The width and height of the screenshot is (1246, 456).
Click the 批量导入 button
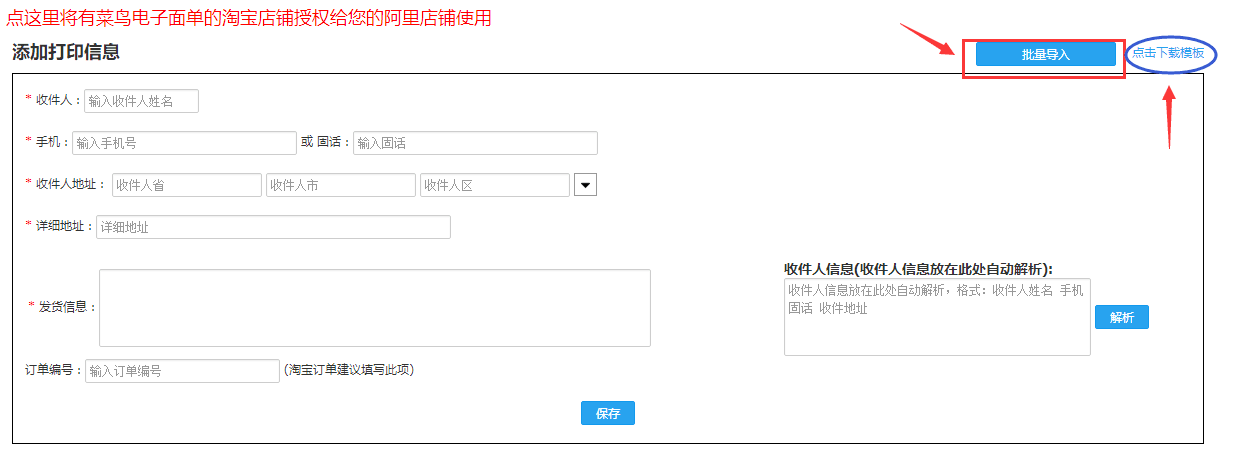1045,55
